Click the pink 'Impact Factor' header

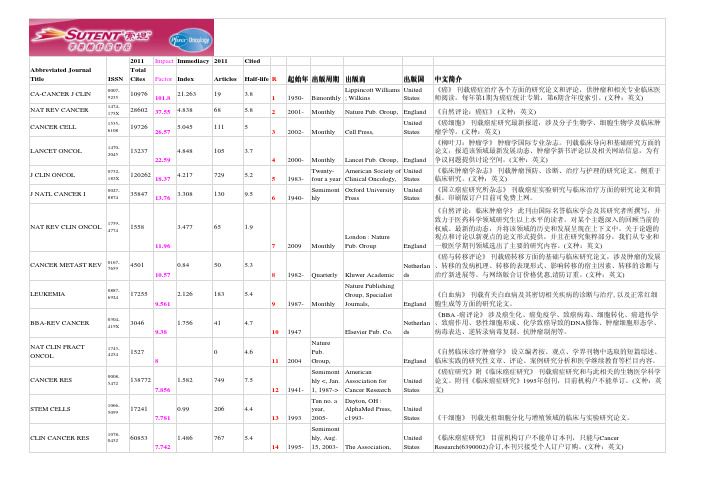(x=164, y=70)
